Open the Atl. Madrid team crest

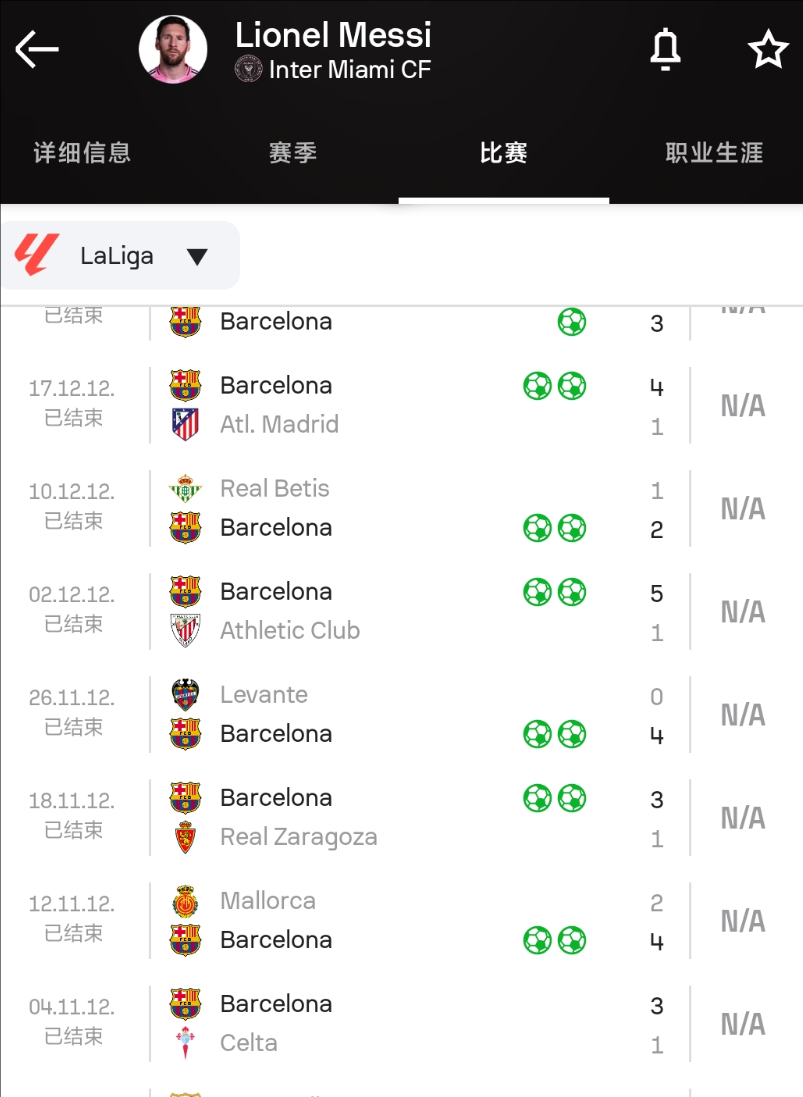pos(185,424)
